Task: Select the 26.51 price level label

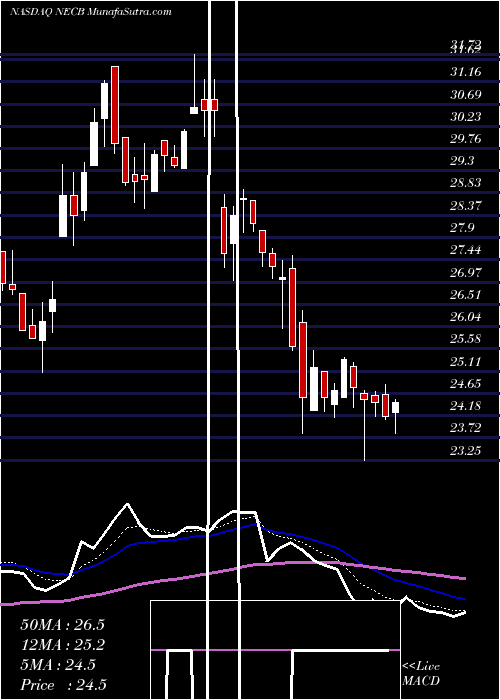Action: coord(466,295)
